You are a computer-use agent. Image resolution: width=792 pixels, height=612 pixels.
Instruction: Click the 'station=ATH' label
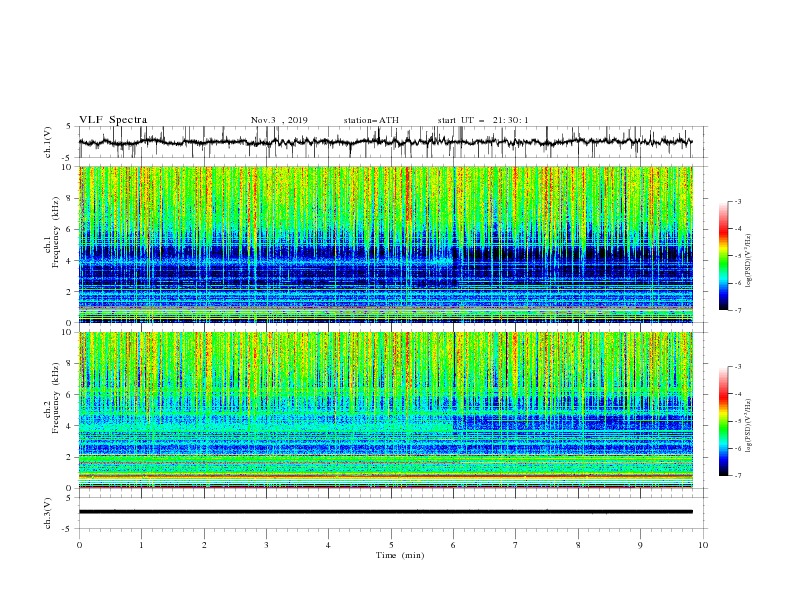(x=371, y=120)
